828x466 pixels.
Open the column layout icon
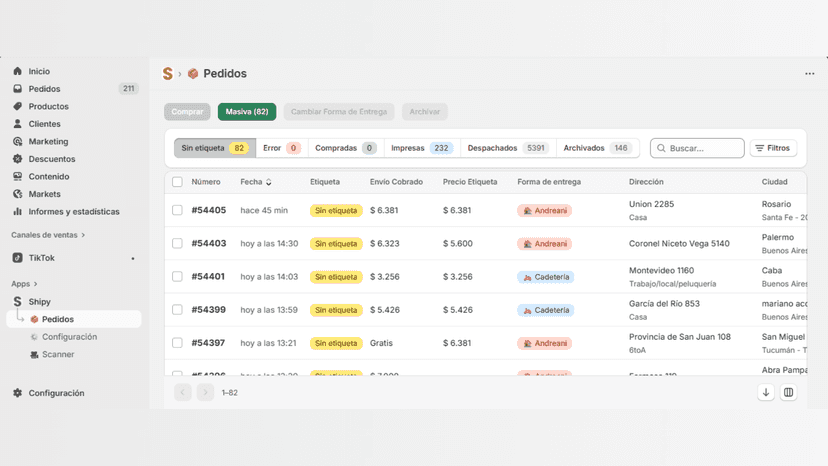point(788,393)
